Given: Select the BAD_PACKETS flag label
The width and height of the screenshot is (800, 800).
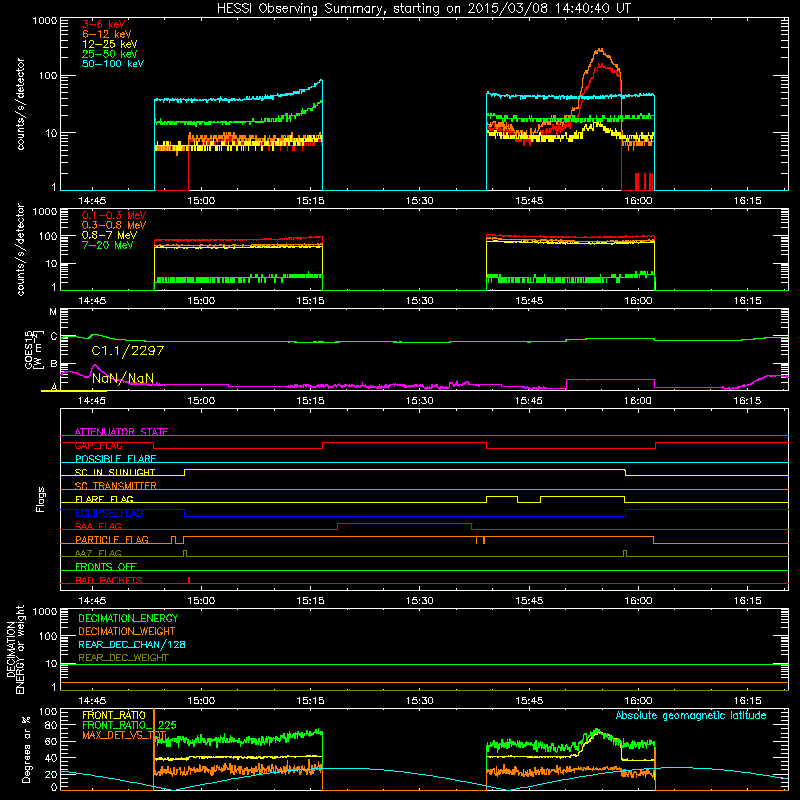Looking at the screenshot, I should click(x=109, y=580).
